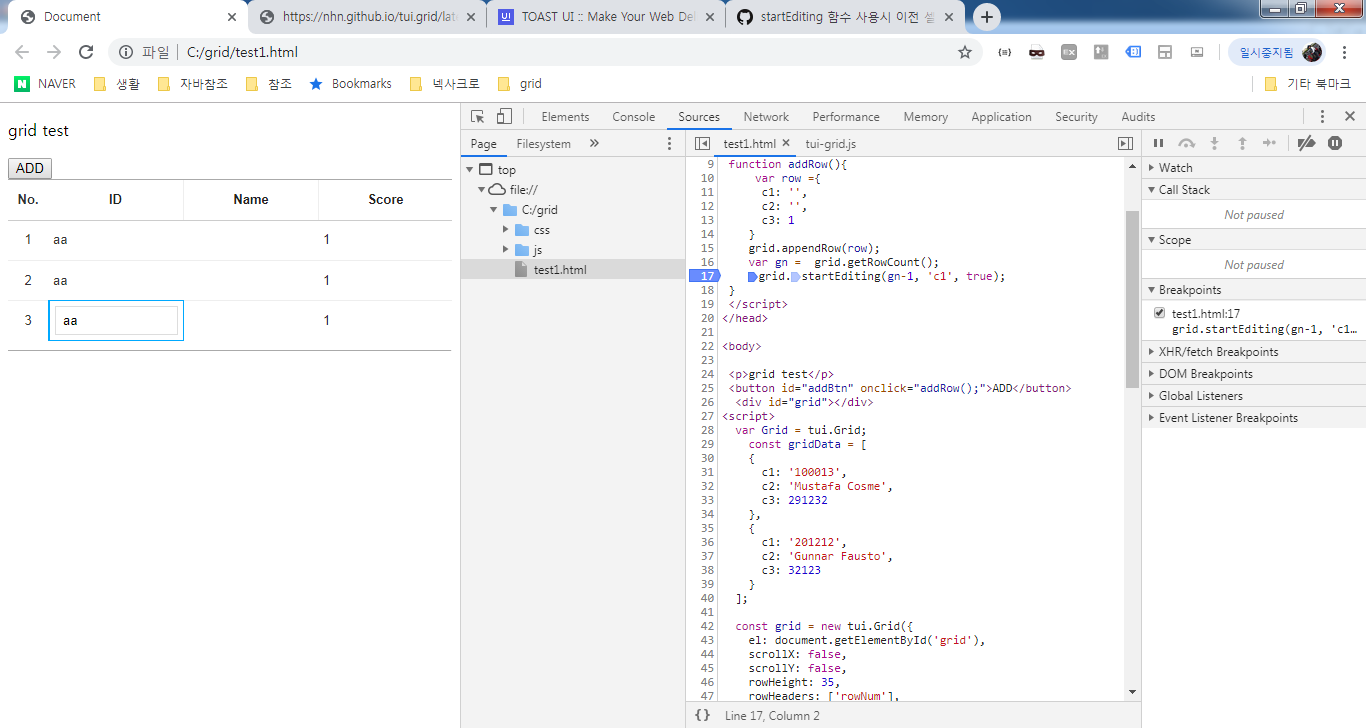Switch to the Network panel
The height and width of the screenshot is (728, 1366).
tap(765, 116)
